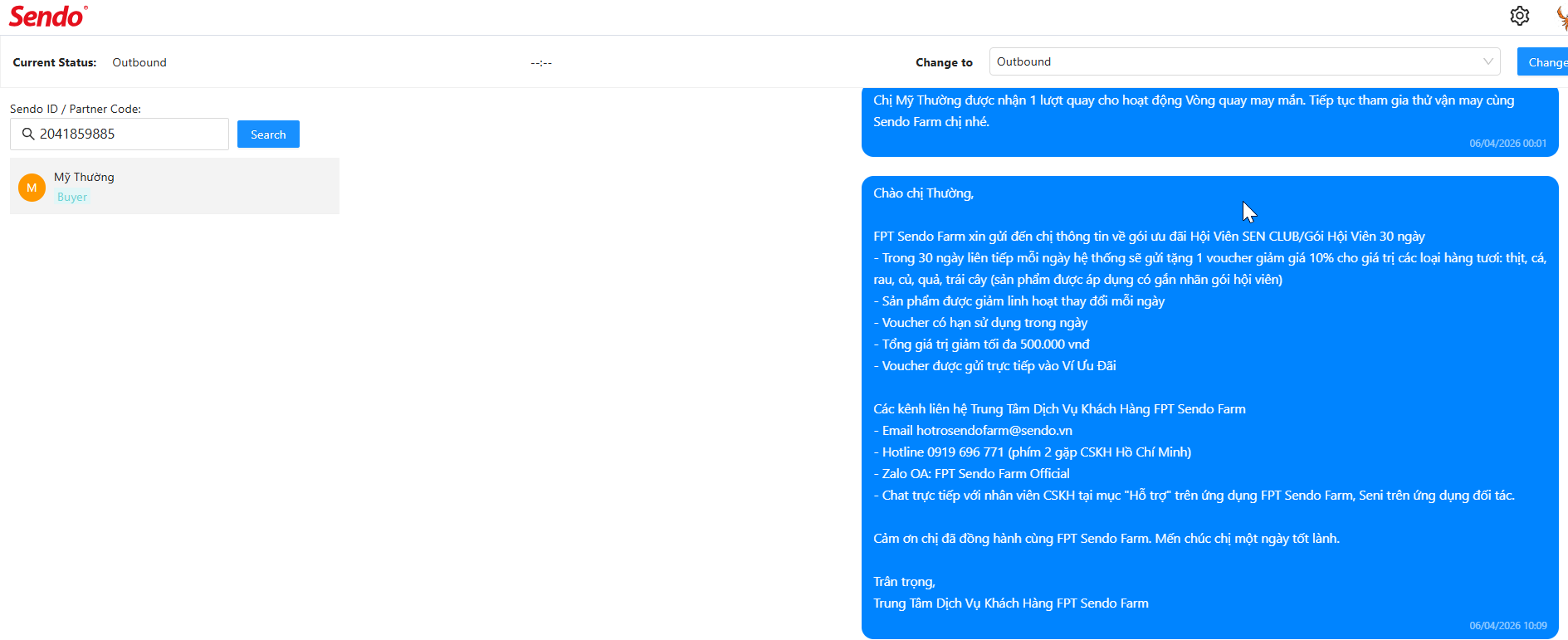Click the email hotrosendofarm@sendo.vn line
The width and height of the screenshot is (1568, 640).
point(973,430)
